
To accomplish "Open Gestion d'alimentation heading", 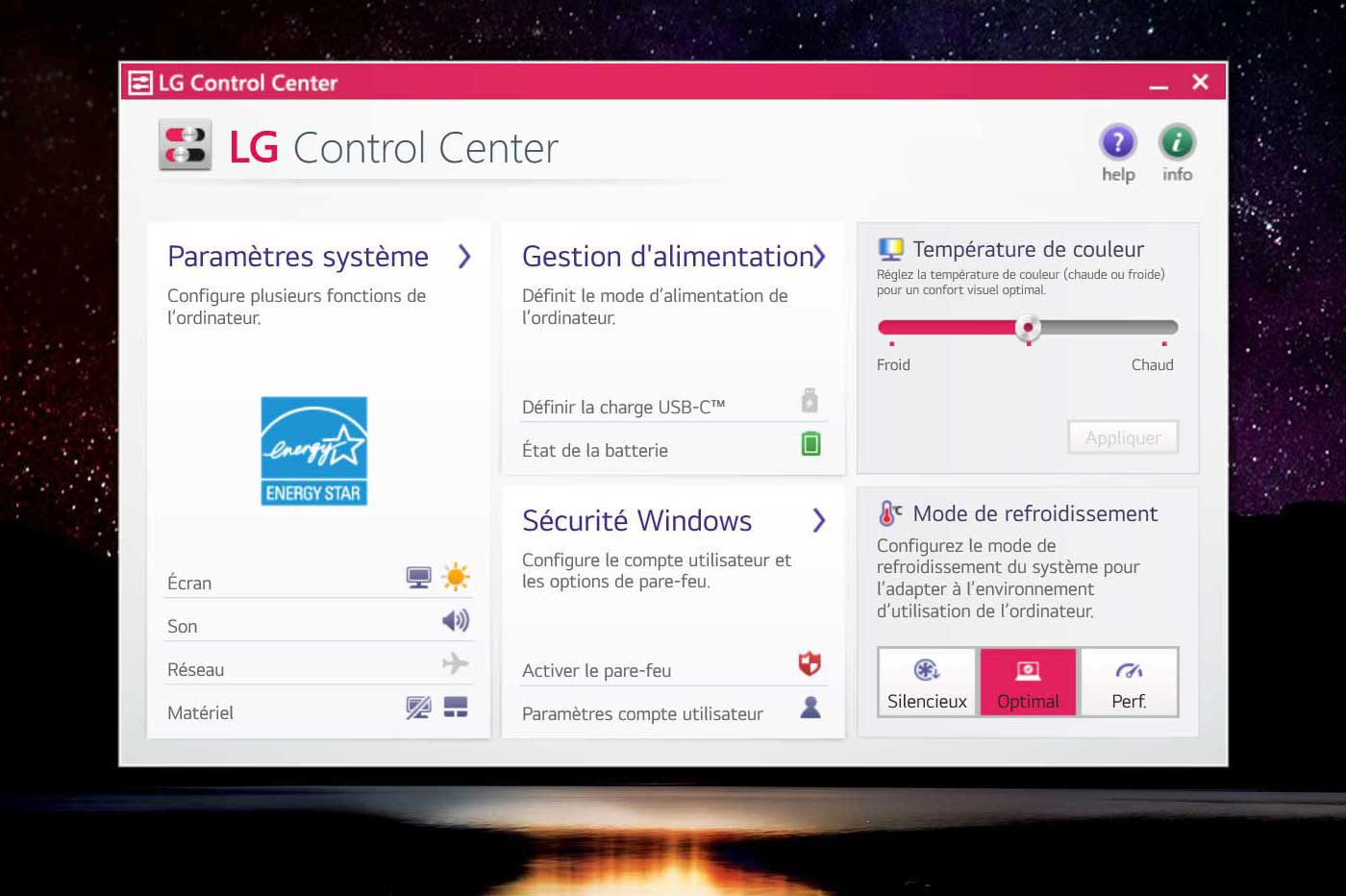I will (667, 257).
